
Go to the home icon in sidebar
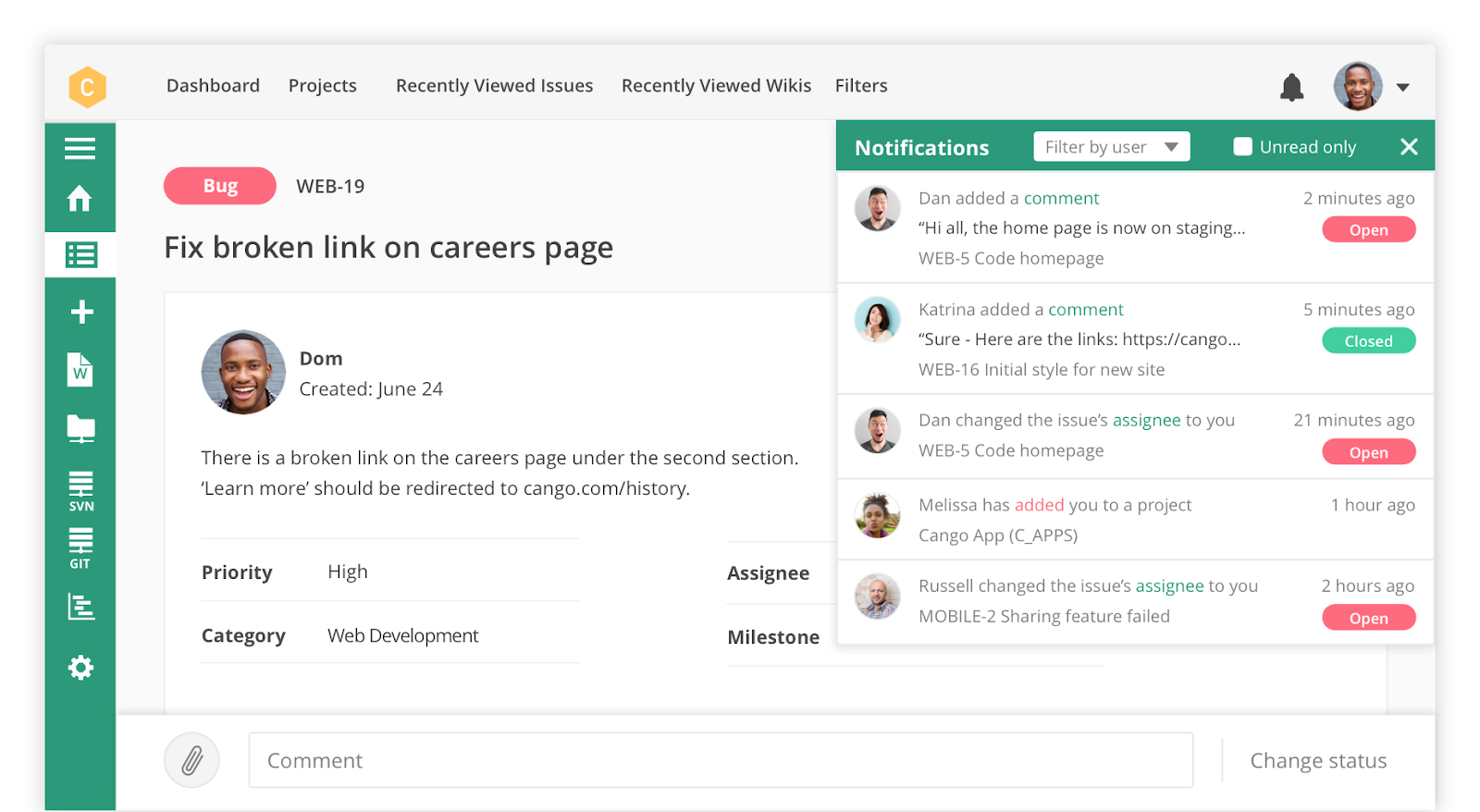point(80,199)
